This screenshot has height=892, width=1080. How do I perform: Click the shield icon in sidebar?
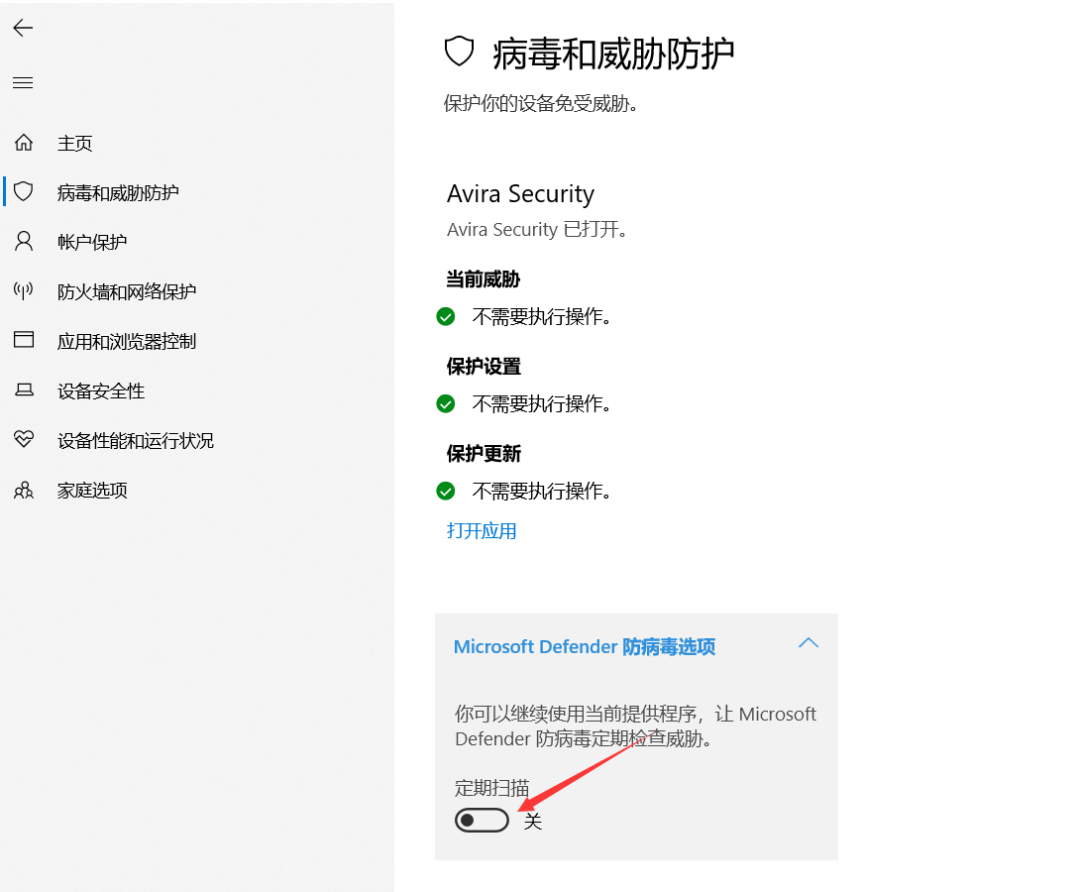(23, 191)
